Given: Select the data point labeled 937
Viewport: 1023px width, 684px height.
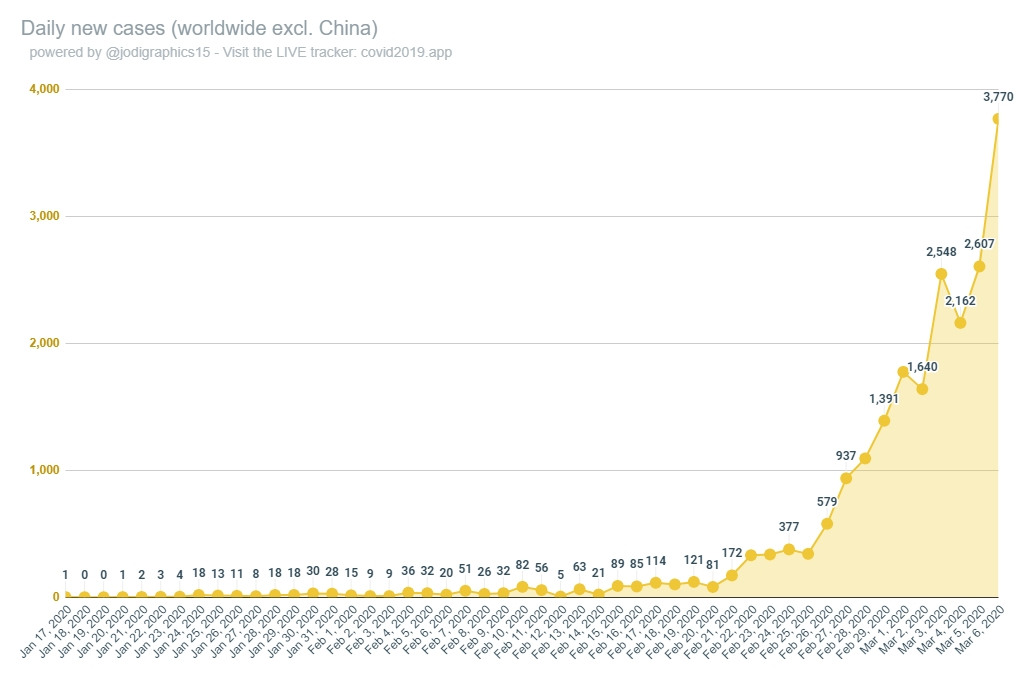Looking at the screenshot, I should (x=846, y=478).
